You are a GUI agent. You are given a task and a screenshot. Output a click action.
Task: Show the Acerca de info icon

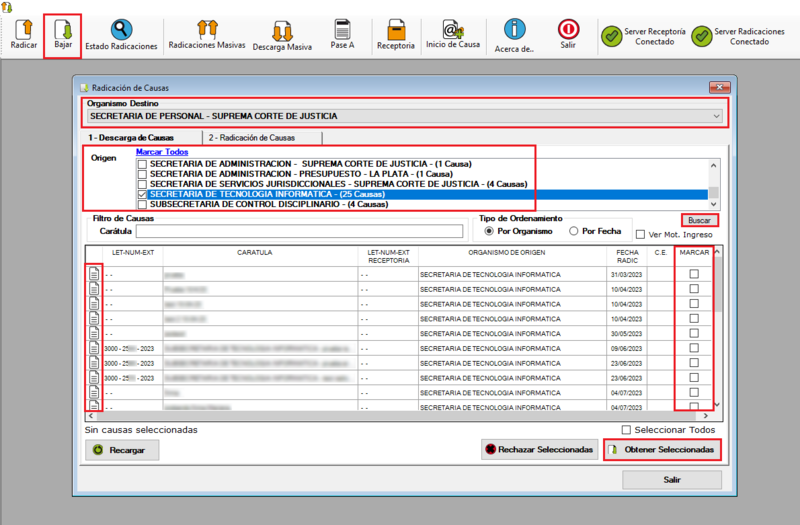point(514,29)
